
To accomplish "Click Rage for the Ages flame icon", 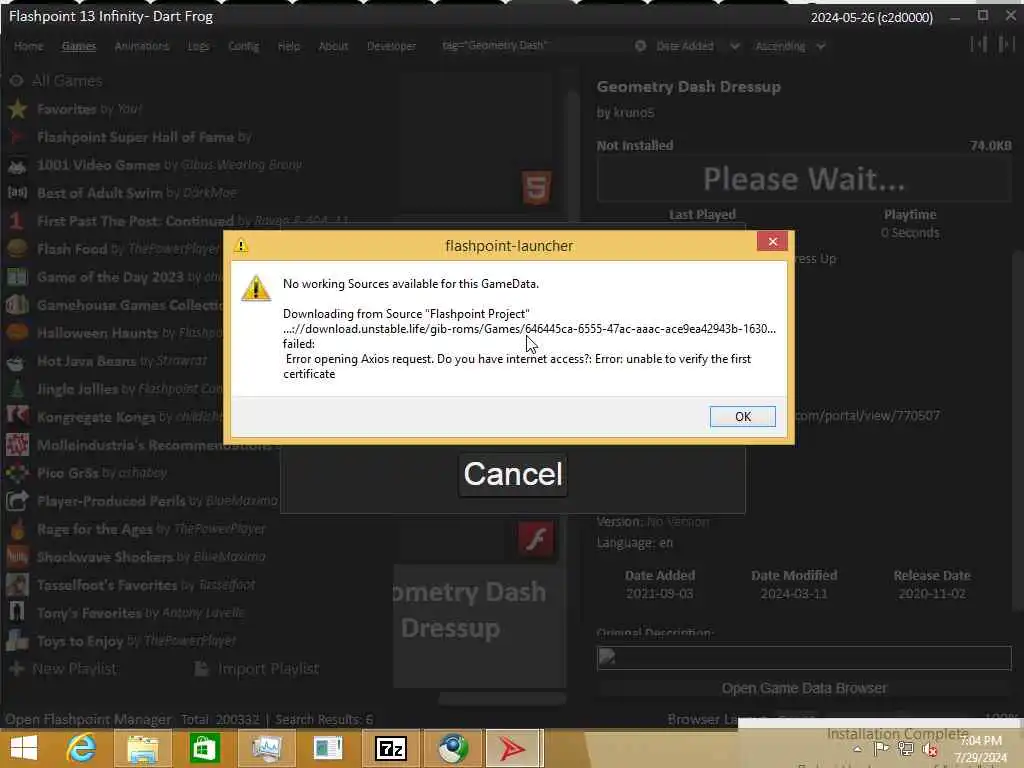I will [17, 529].
